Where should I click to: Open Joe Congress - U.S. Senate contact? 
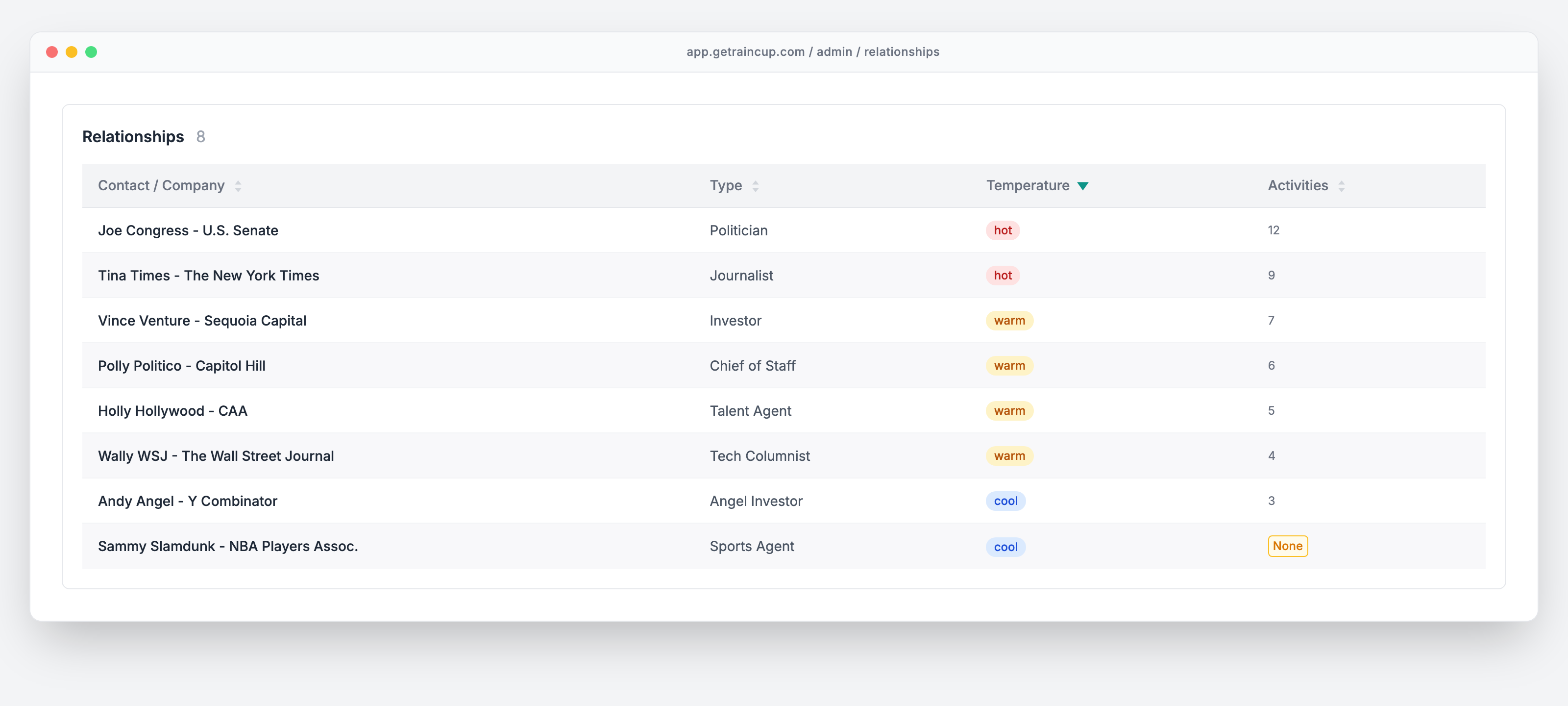[188, 230]
